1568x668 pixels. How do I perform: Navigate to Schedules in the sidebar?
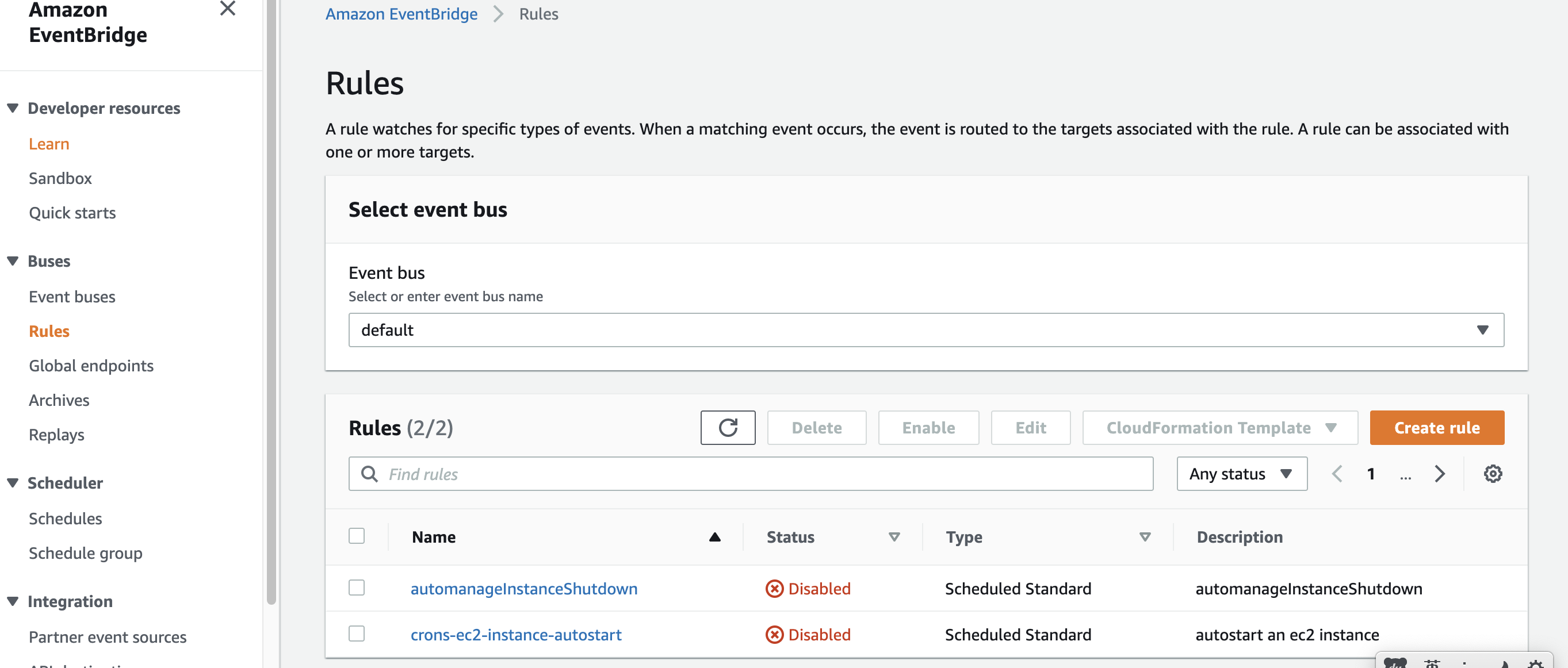pyautogui.click(x=65, y=519)
